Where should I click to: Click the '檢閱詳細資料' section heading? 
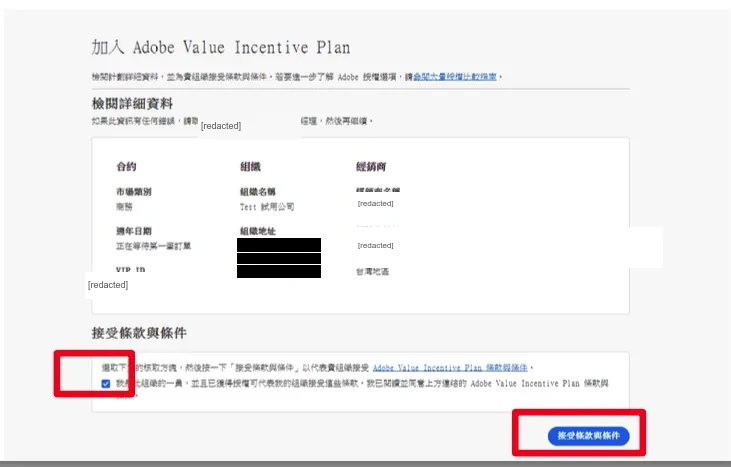132,103
